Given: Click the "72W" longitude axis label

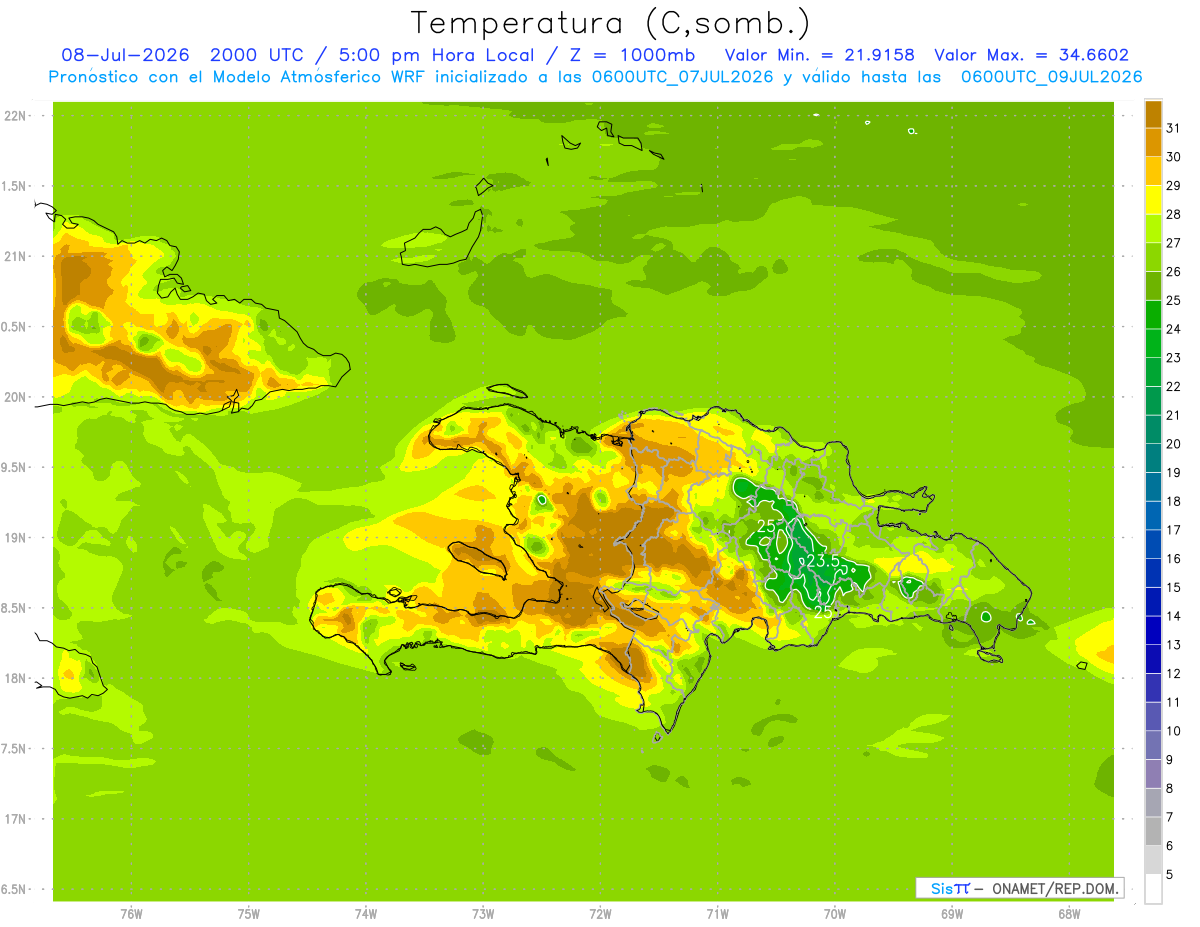Looking at the screenshot, I should [x=600, y=914].
